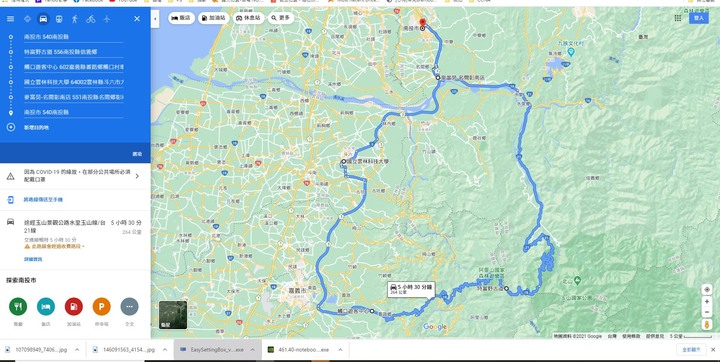Click the blue 登入 sign-in button
Image resolution: width=720 pixels, height=362 pixels.
click(698, 18)
